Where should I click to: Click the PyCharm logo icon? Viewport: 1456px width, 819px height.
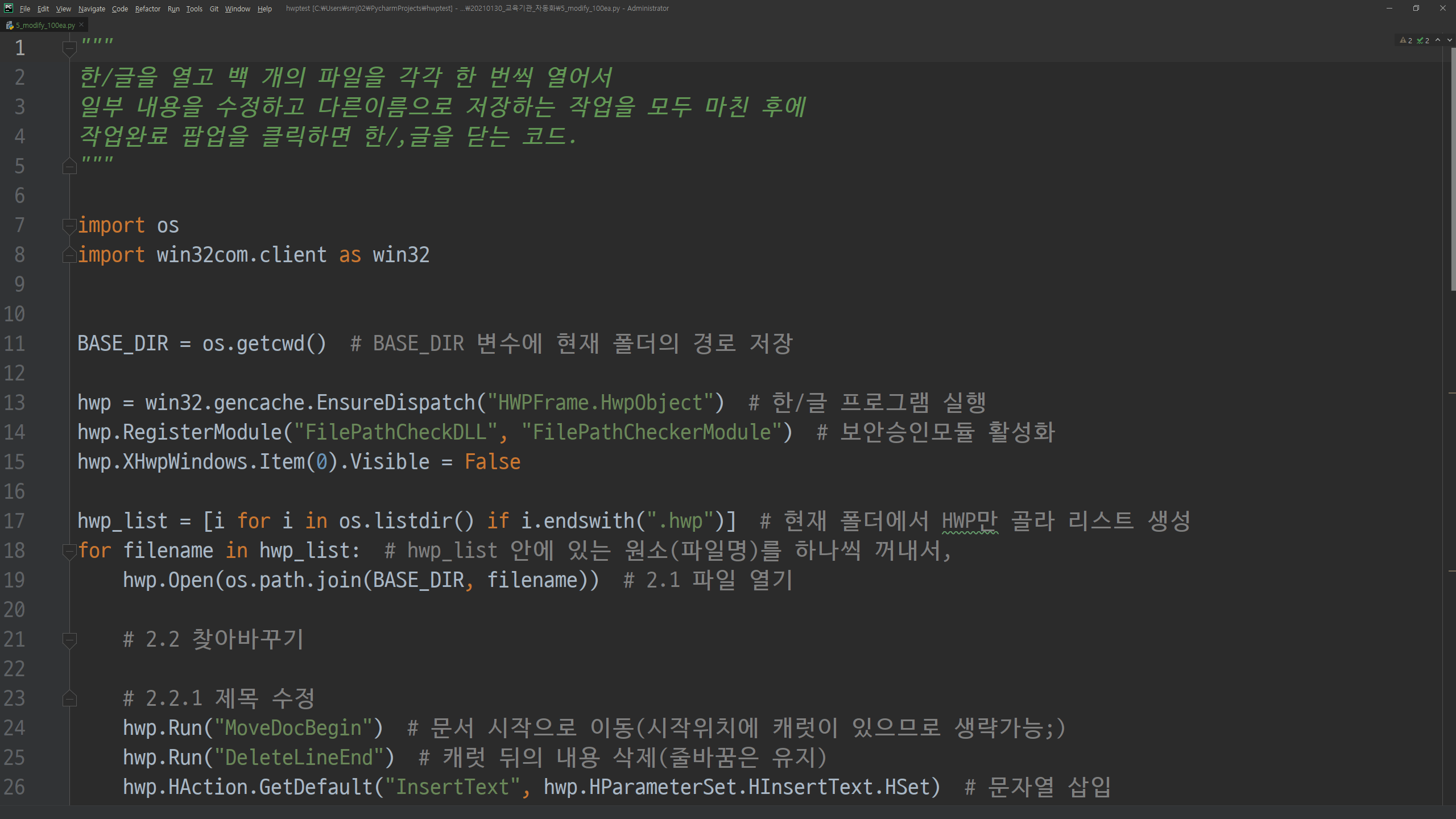[x=8, y=8]
